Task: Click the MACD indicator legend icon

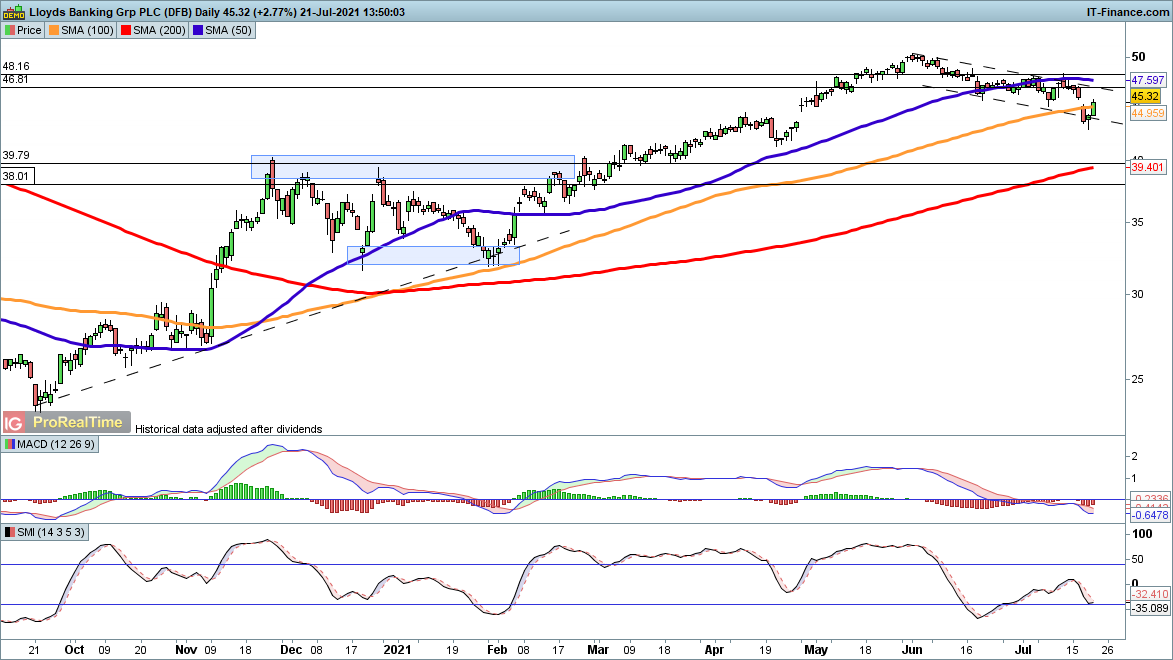Action: tap(10, 444)
